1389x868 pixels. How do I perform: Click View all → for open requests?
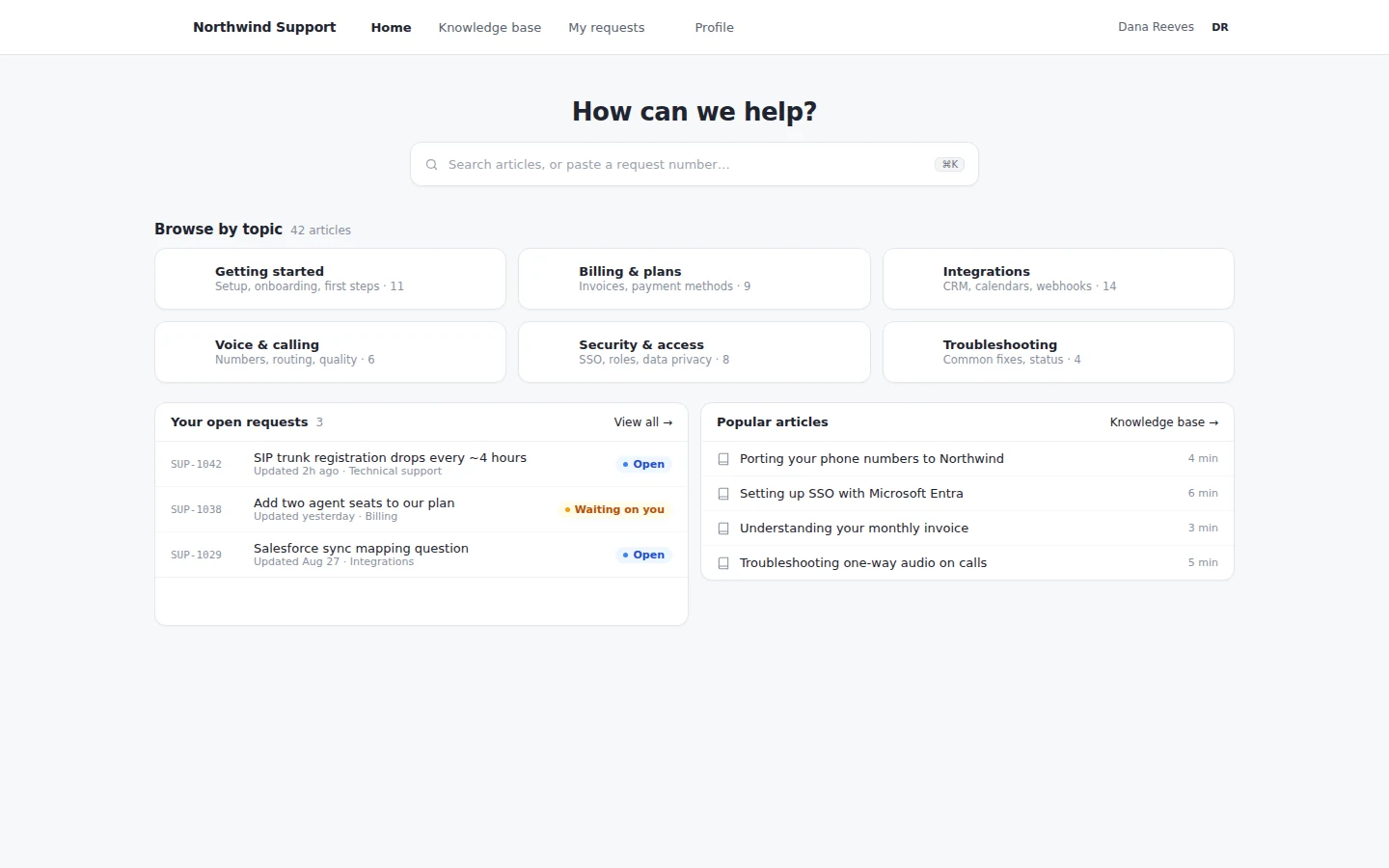pyautogui.click(x=643, y=422)
